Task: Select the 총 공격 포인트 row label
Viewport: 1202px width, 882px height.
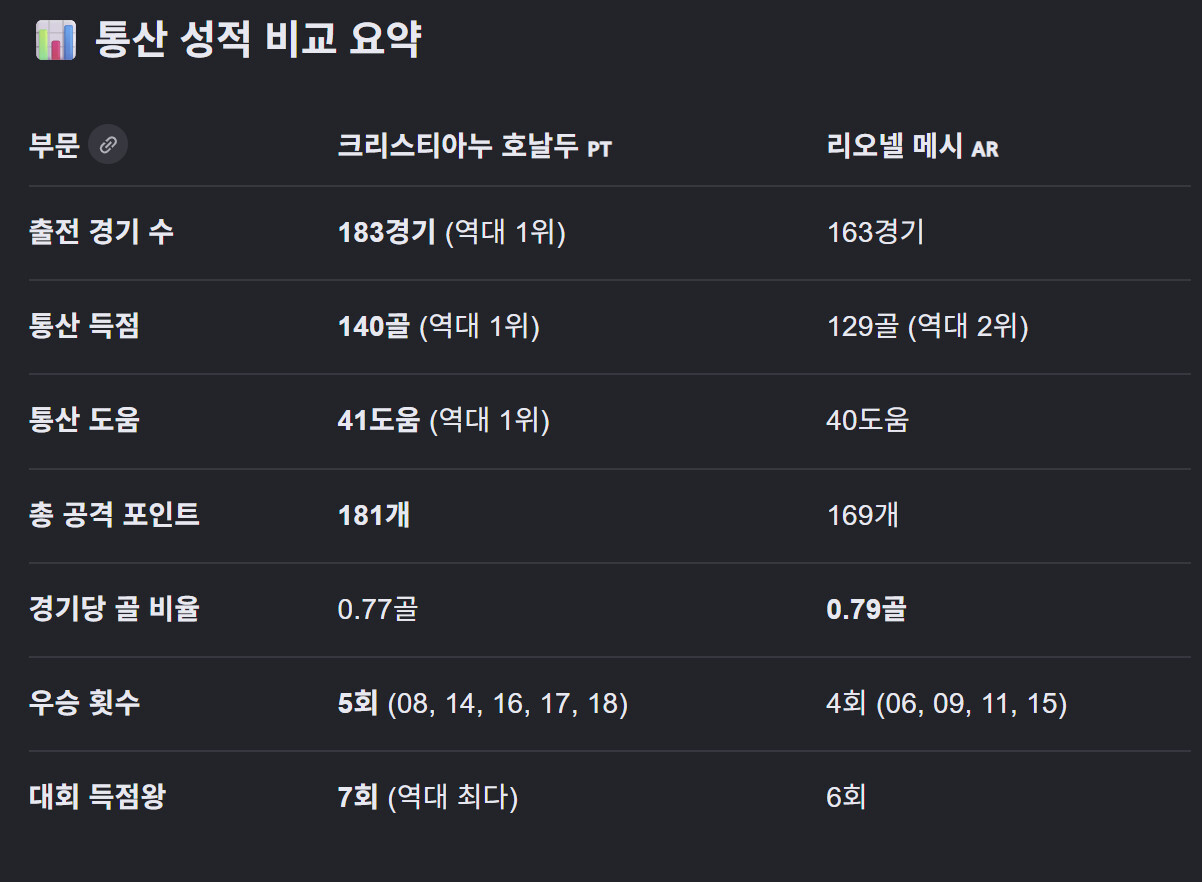Action: pyautogui.click(x=115, y=515)
